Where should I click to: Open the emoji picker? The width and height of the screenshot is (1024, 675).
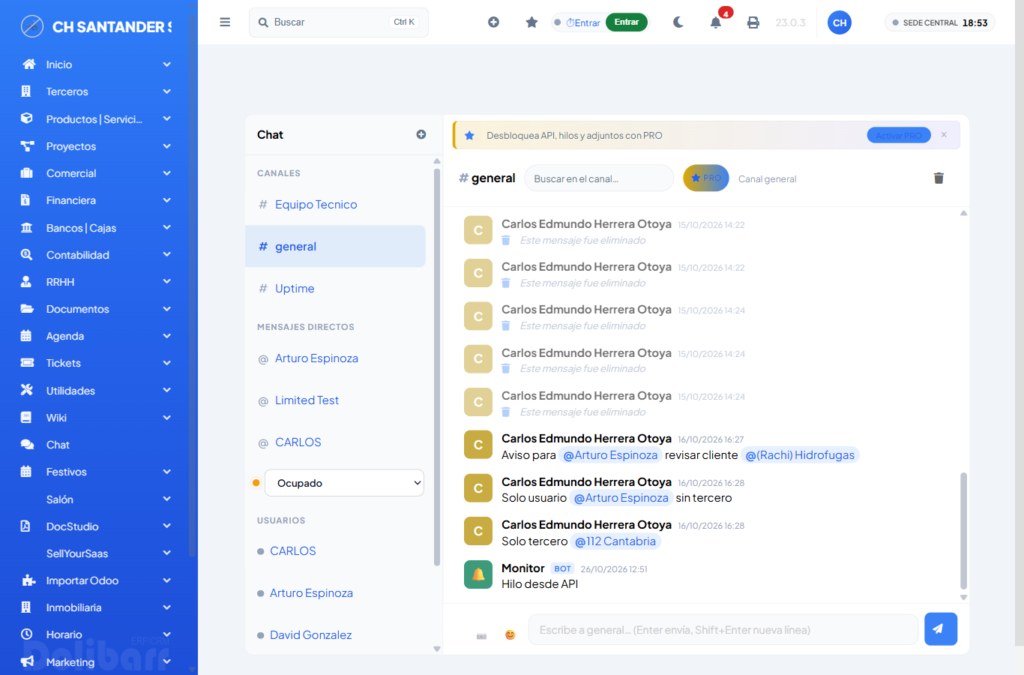tap(510, 635)
